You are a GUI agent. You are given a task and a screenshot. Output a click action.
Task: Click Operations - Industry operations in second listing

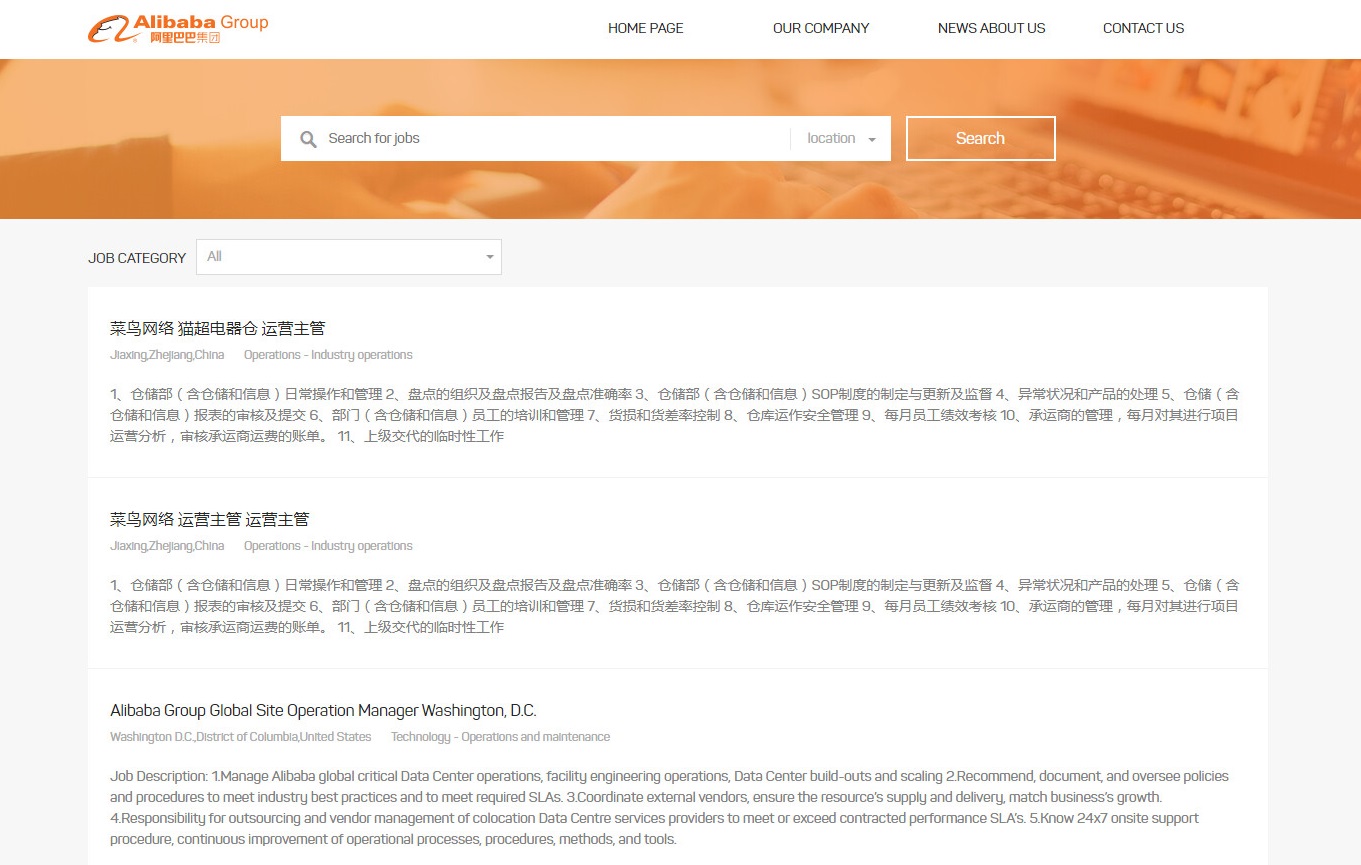328,546
